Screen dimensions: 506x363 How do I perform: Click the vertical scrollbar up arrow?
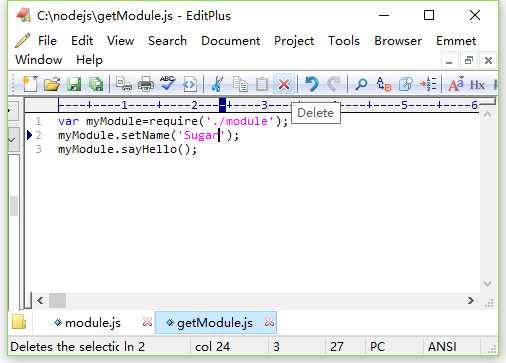click(x=487, y=115)
